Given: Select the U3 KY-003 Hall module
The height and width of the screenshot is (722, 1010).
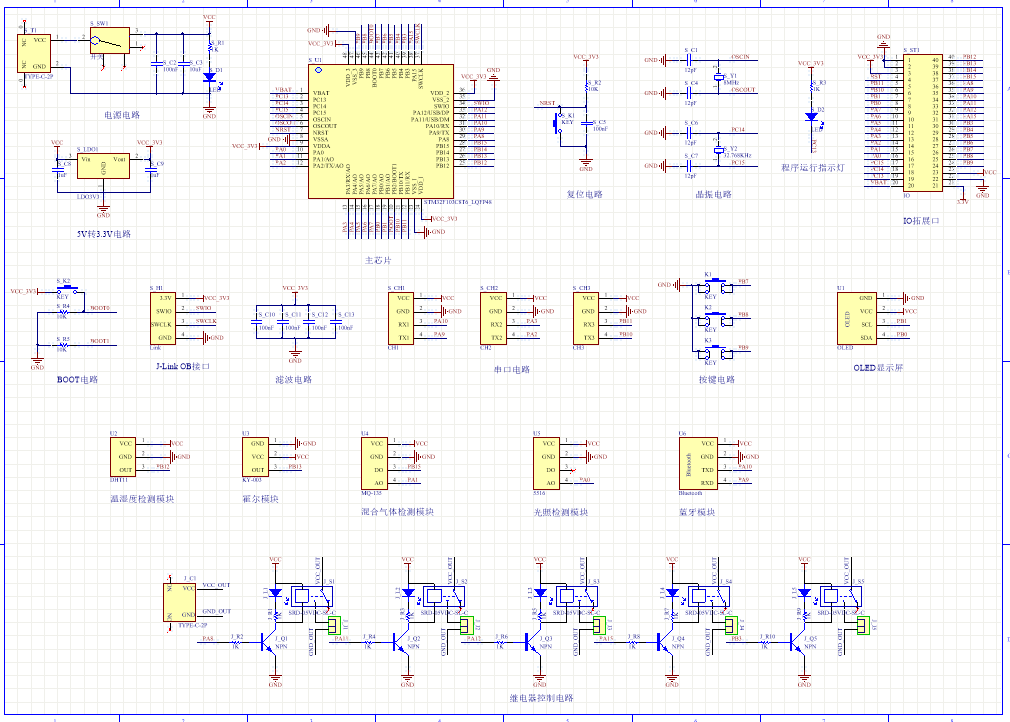Looking at the screenshot, I should (x=255, y=457).
